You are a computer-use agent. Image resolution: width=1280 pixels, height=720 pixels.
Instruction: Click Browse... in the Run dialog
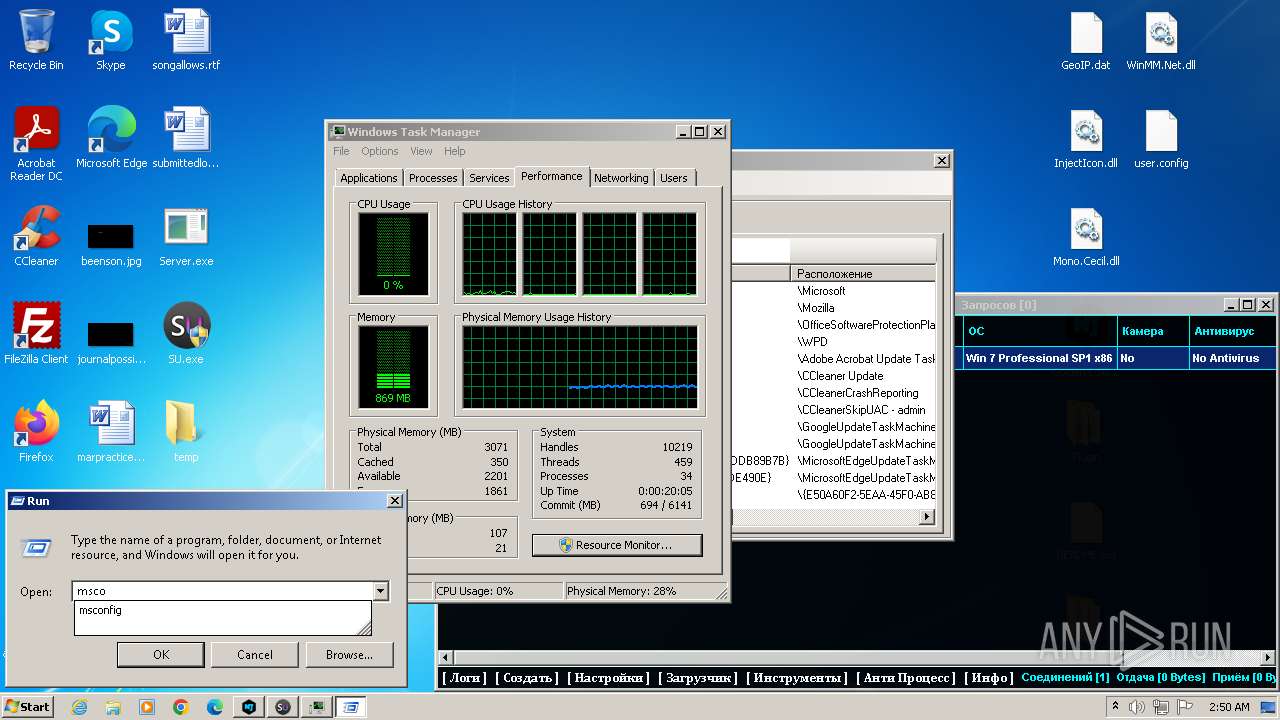[x=349, y=655]
